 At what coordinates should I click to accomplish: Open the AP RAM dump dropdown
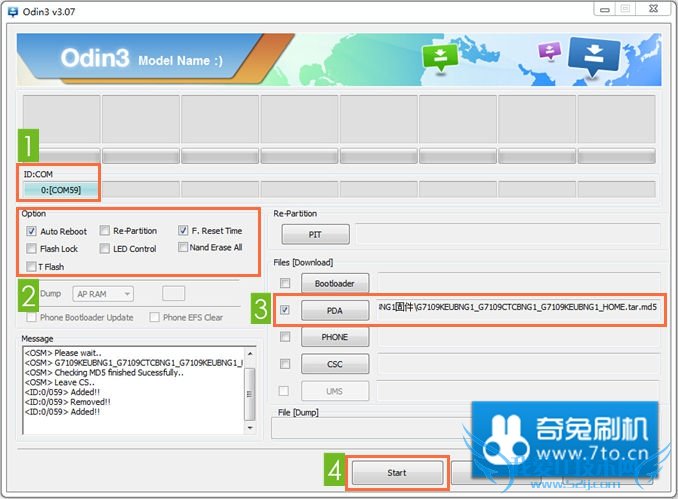point(103,294)
